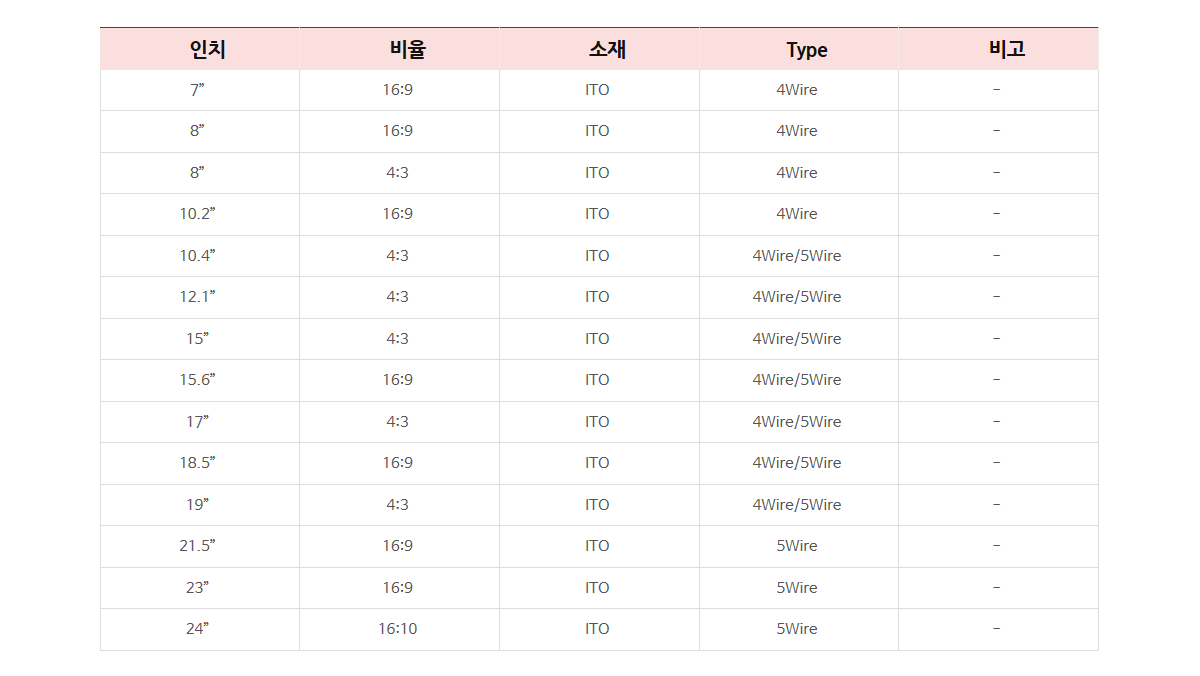Image resolution: width=1200 pixels, height=676 pixels.
Task: Click the 5Wire type in 23” row
Action: (x=798, y=588)
